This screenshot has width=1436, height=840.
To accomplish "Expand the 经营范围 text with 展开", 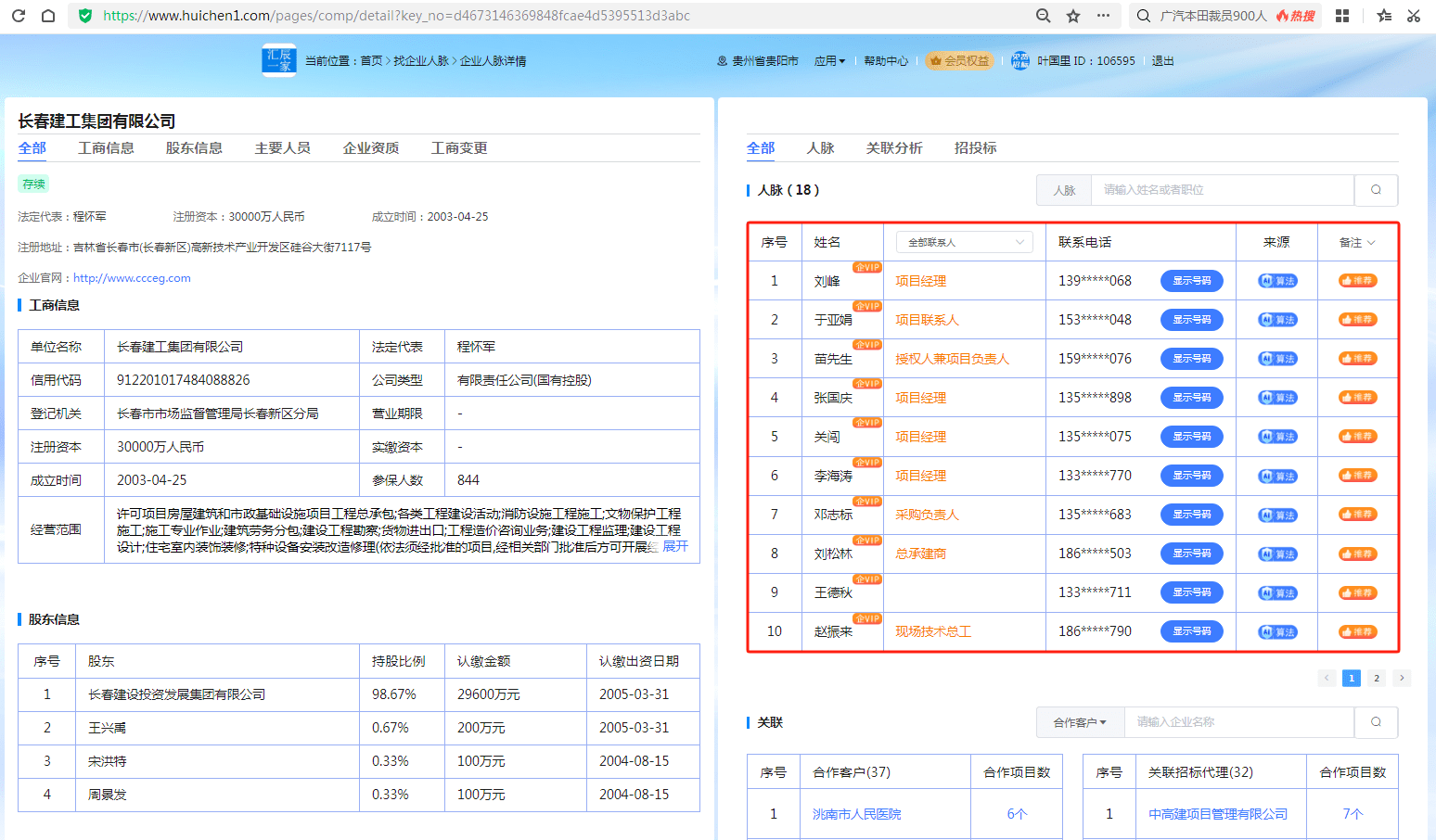I will (x=675, y=546).
